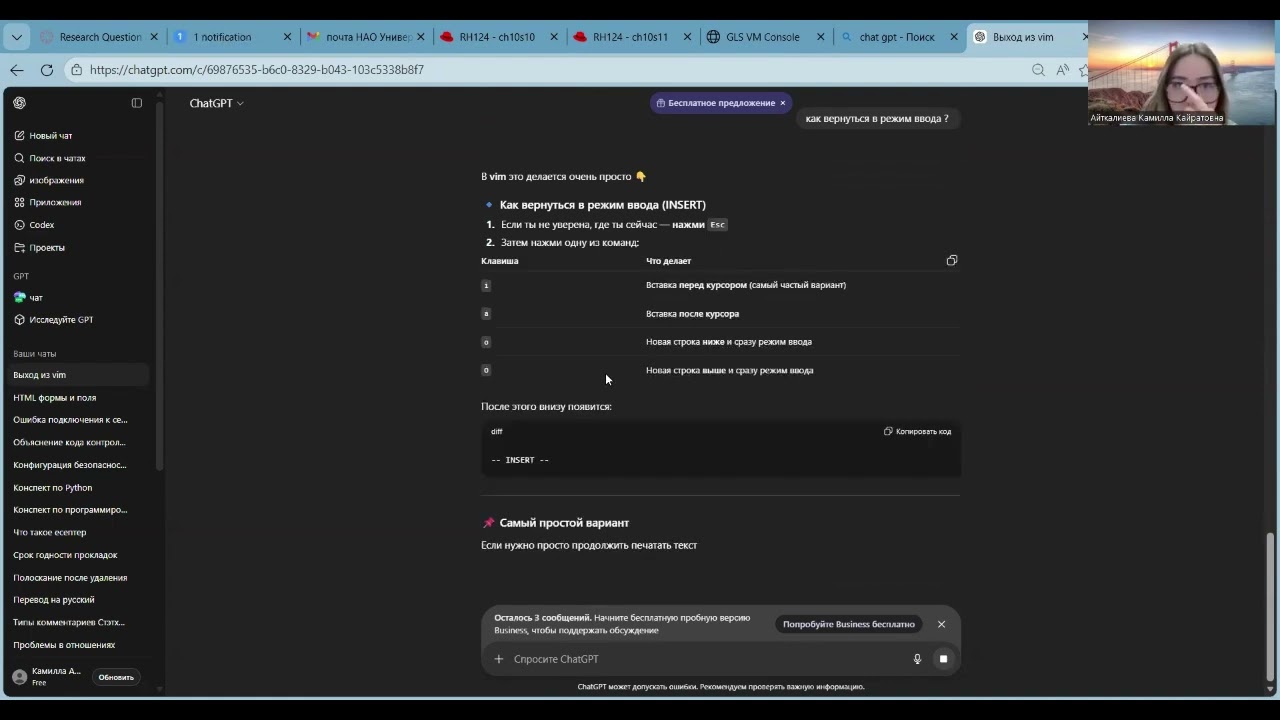Open the HTML формы и поля chat

[x=78, y=397]
